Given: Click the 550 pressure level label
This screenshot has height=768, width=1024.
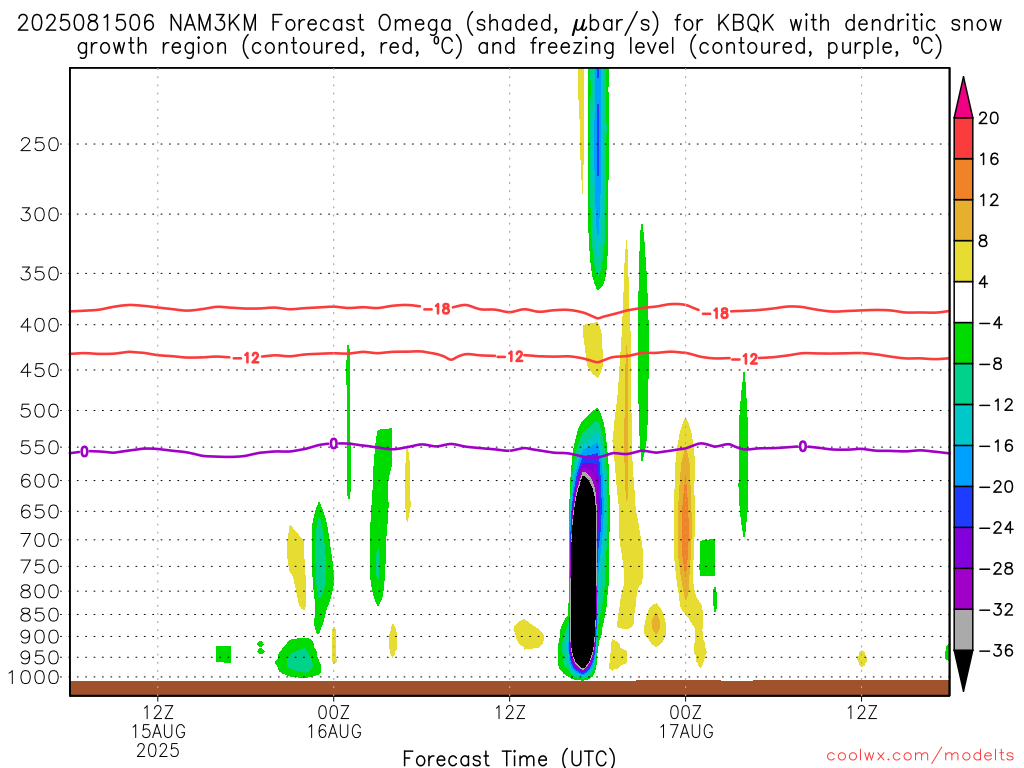Looking at the screenshot, I should point(40,447).
